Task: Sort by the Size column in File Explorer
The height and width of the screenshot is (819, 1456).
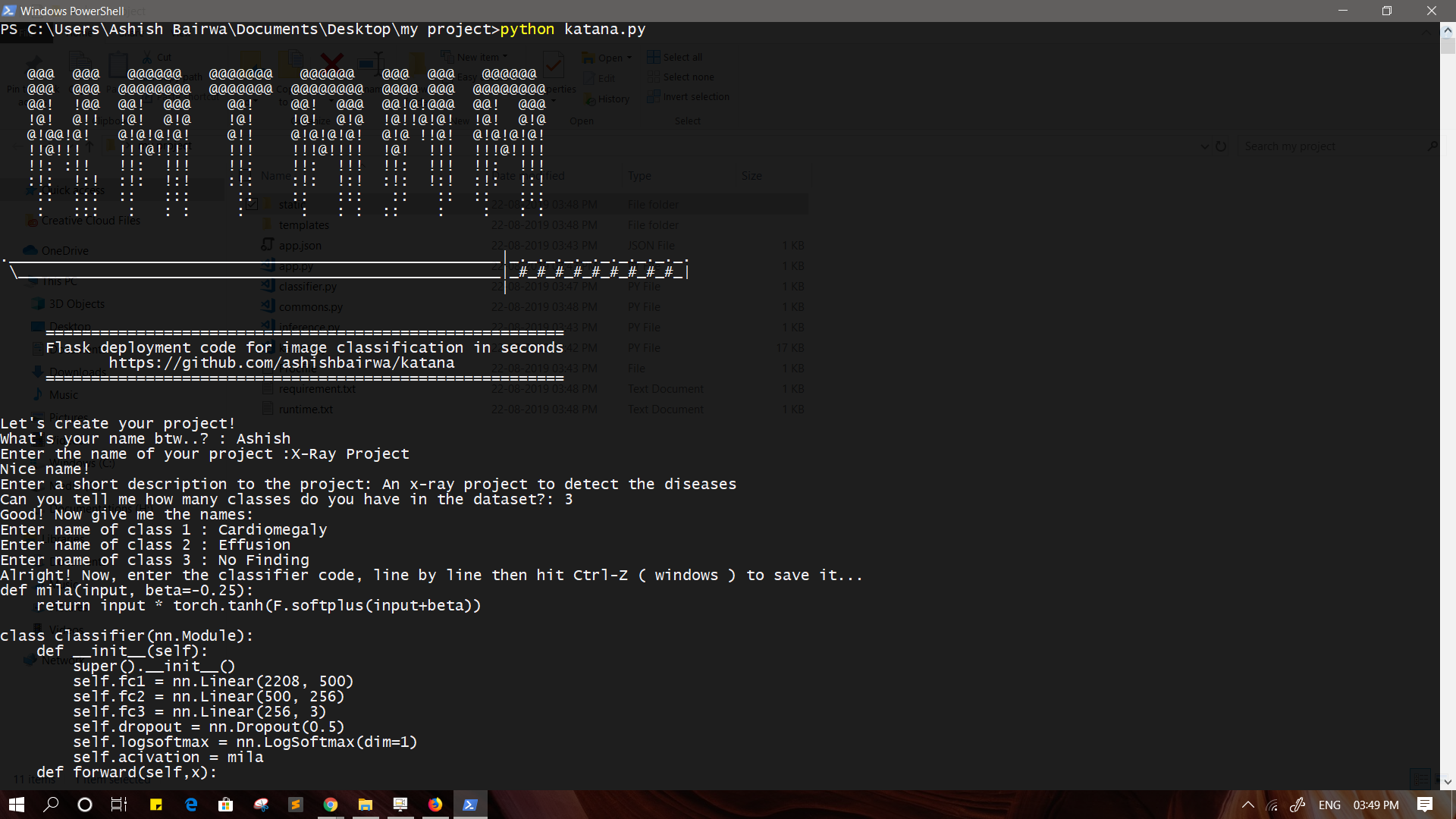Action: [x=752, y=176]
